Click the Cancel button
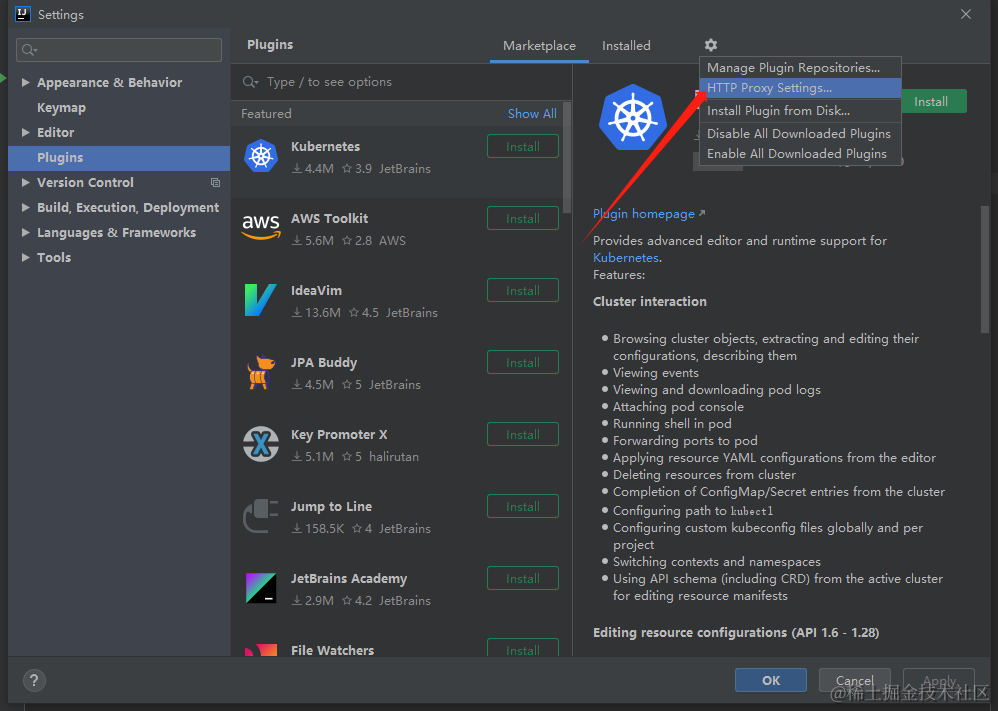Image resolution: width=998 pixels, height=711 pixels. (854, 680)
